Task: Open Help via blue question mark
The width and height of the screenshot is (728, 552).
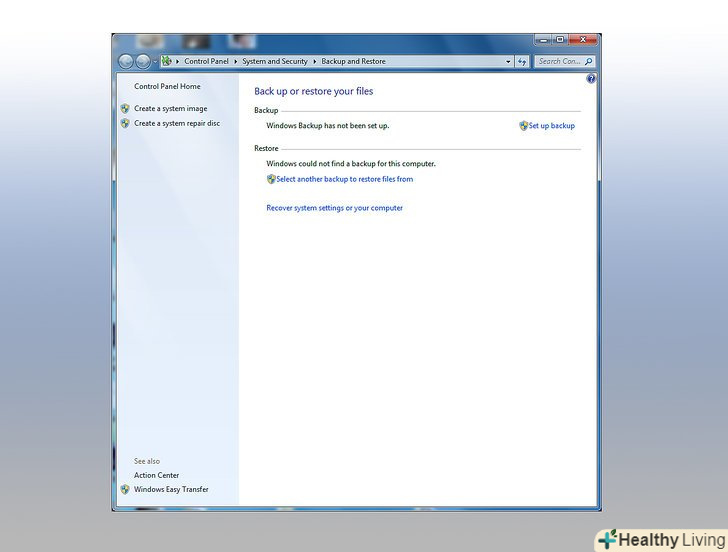Action: tap(591, 78)
